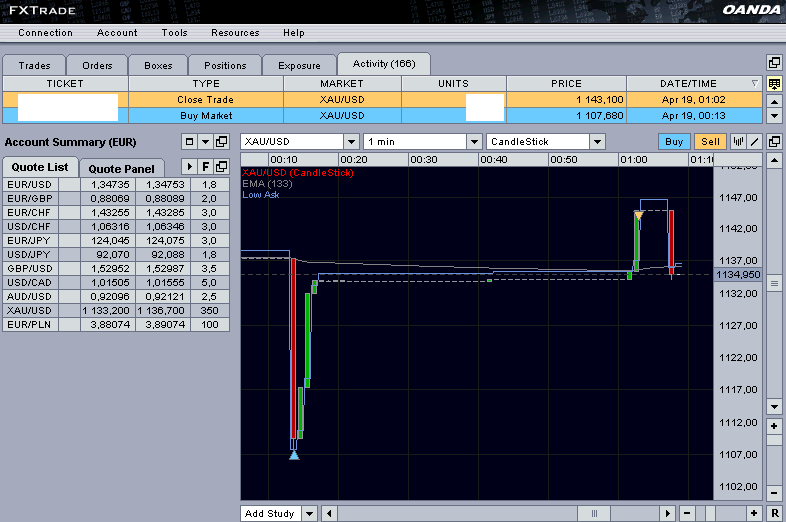Open the Connection menu

pyautogui.click(x=46, y=33)
